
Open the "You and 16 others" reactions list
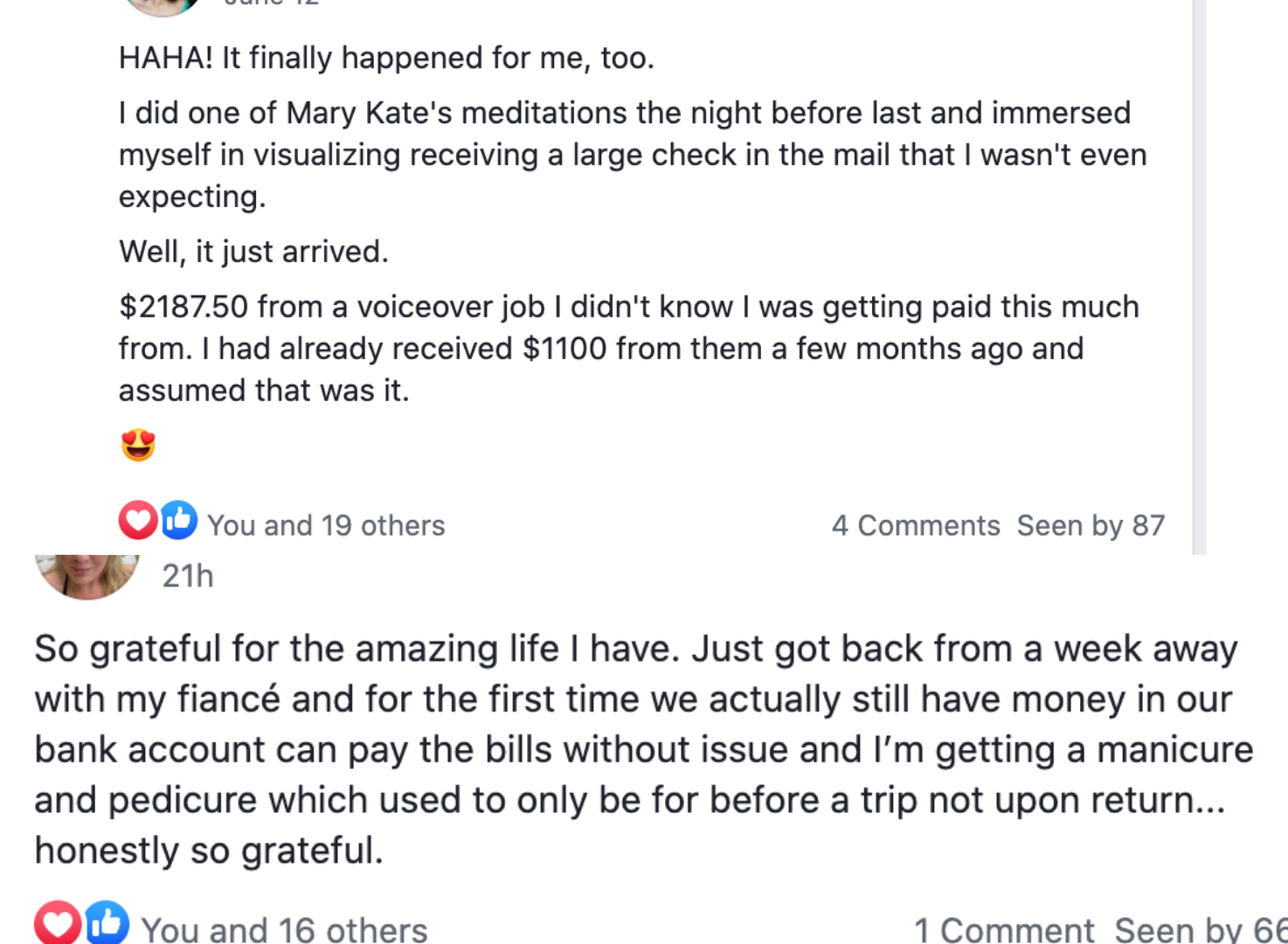[284, 930]
